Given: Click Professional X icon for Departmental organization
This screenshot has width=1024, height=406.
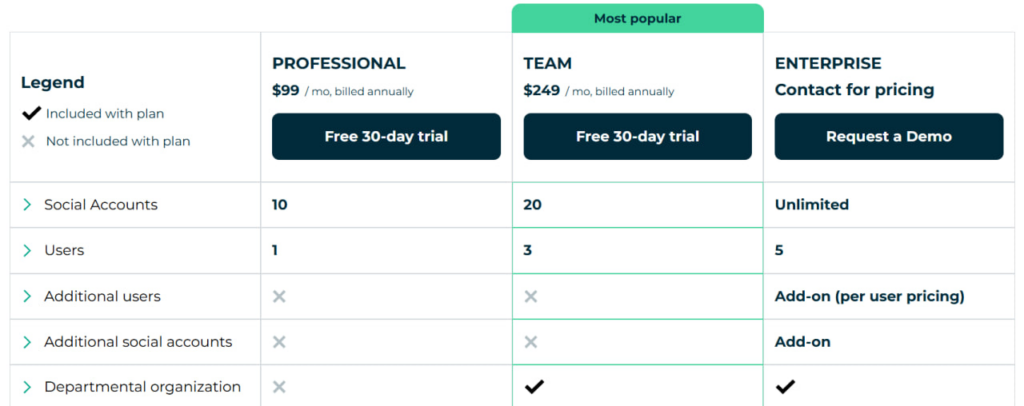Looking at the screenshot, I should pyautogui.click(x=279, y=387).
